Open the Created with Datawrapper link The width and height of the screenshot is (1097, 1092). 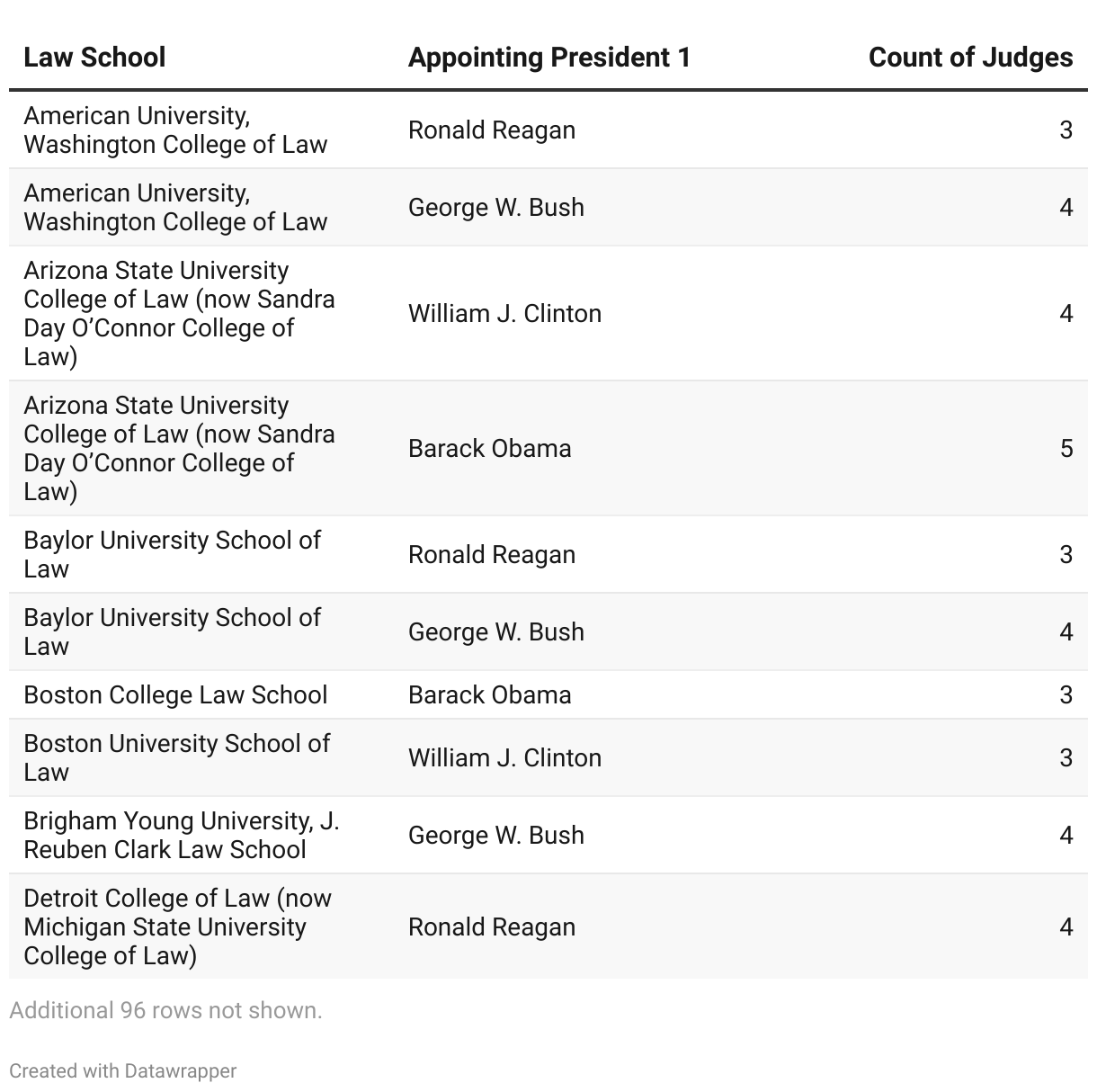click(123, 1070)
